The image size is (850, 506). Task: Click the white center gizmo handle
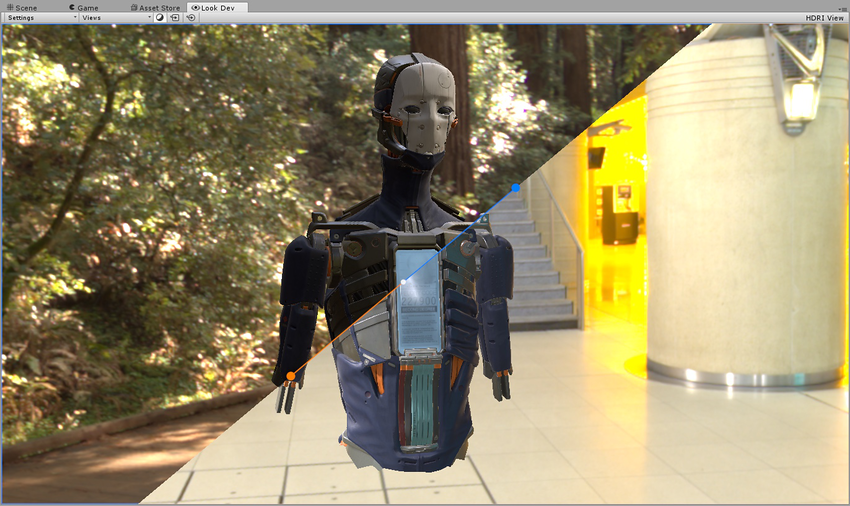click(403, 282)
